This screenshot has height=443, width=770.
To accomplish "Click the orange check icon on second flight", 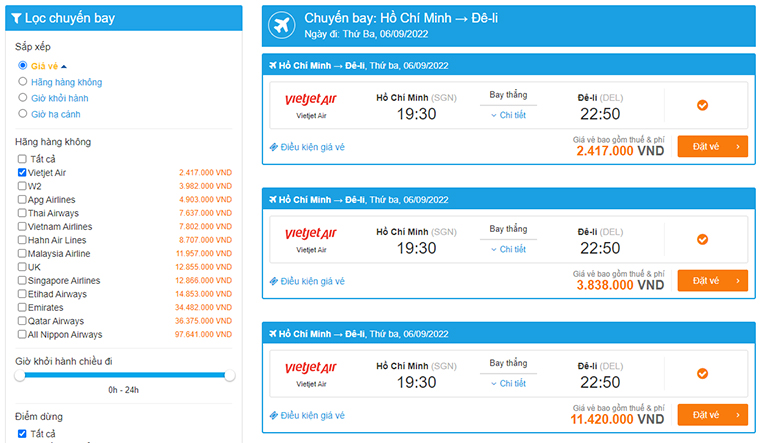I will 702,239.
